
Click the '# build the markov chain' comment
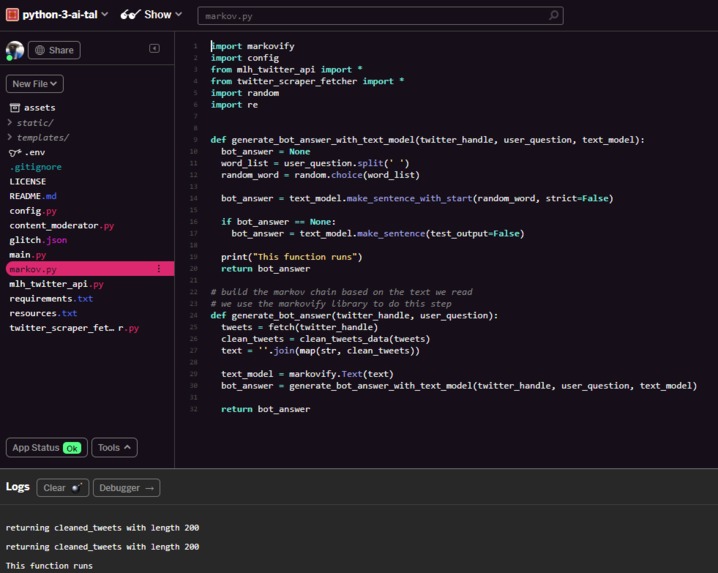tap(342, 292)
